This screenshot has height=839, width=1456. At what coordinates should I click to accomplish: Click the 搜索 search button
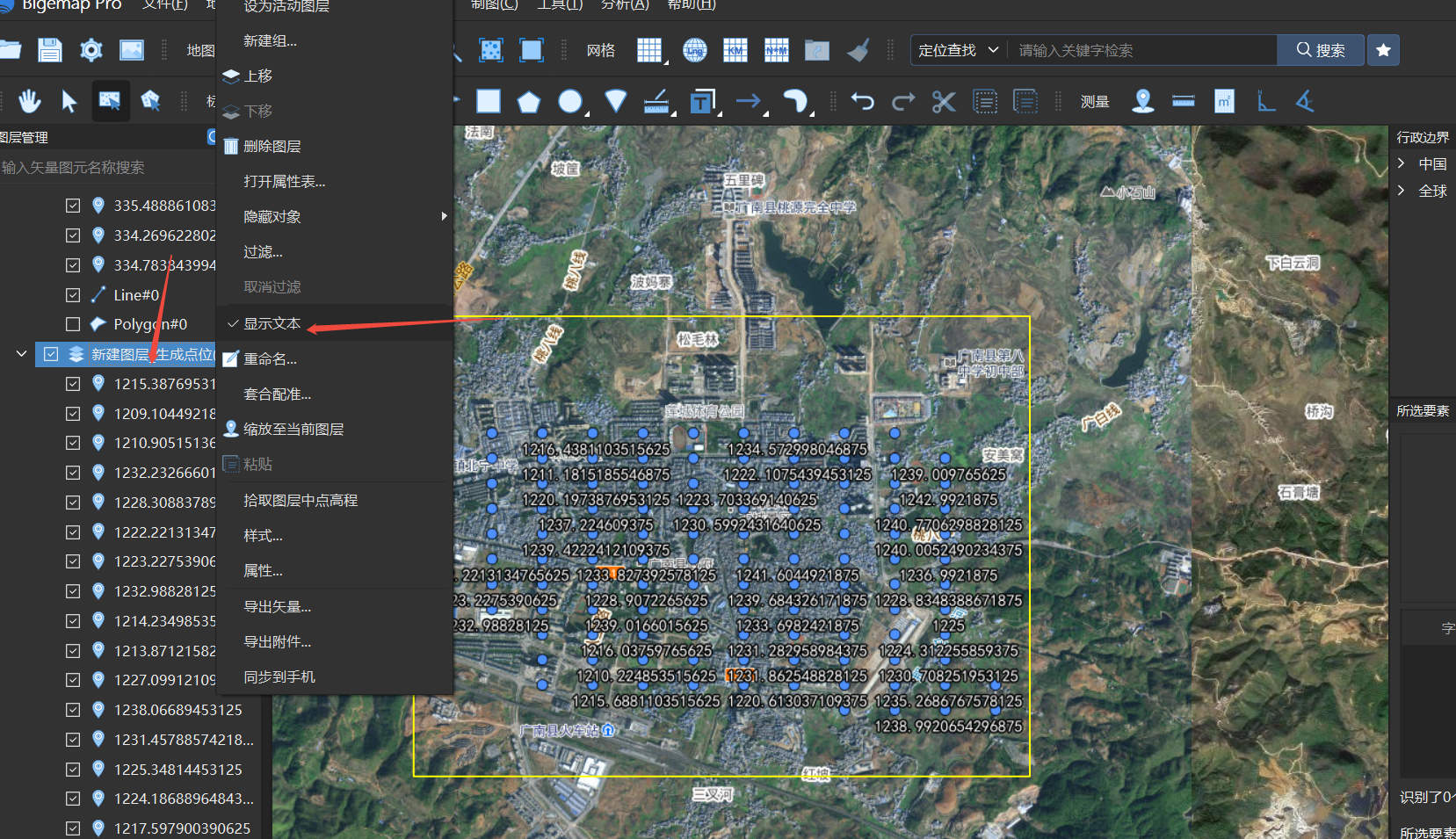[x=1320, y=50]
